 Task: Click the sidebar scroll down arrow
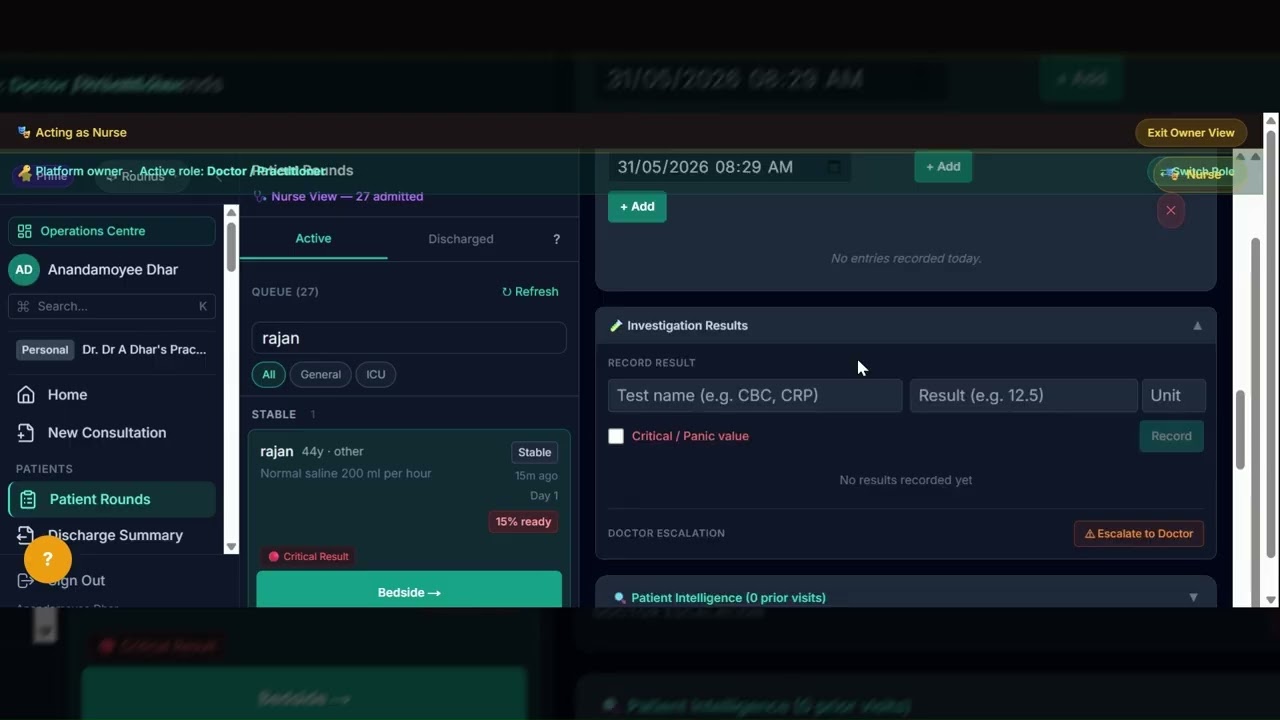(x=232, y=547)
